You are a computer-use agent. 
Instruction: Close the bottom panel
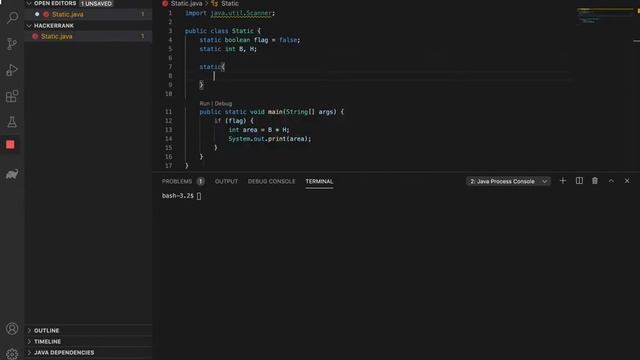point(627,181)
